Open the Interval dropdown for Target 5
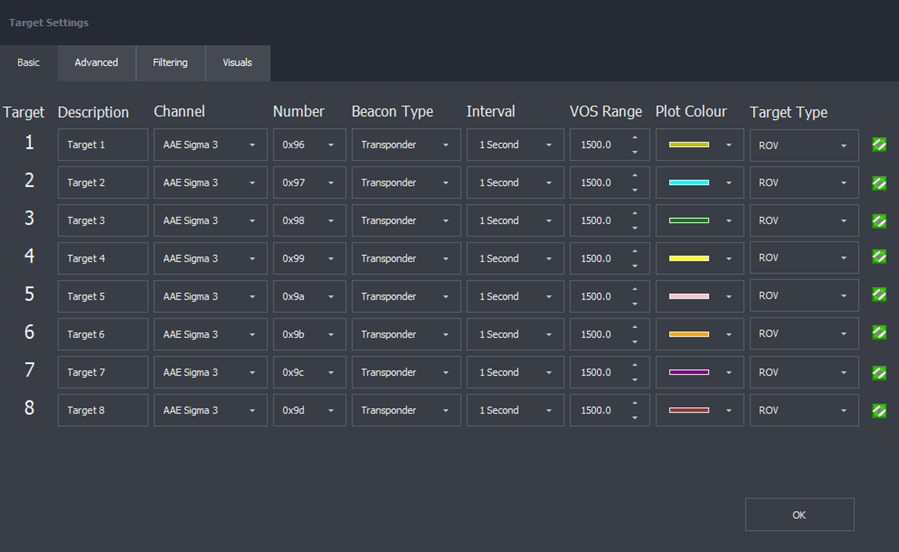Image resolution: width=899 pixels, height=552 pixels. [515, 297]
